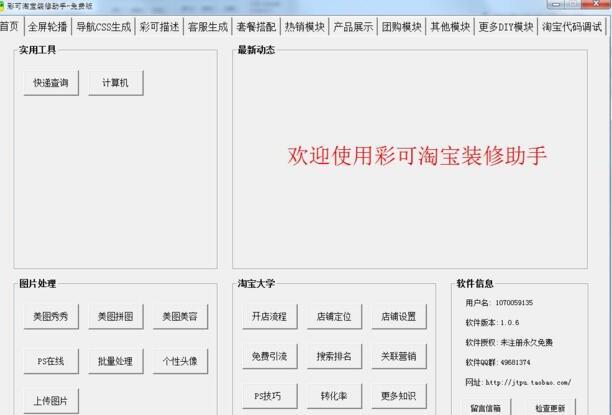Click the 欢迎使用彩可淘宝装修助手 welcome text
This screenshot has width=612, height=415.
pyautogui.click(x=417, y=156)
